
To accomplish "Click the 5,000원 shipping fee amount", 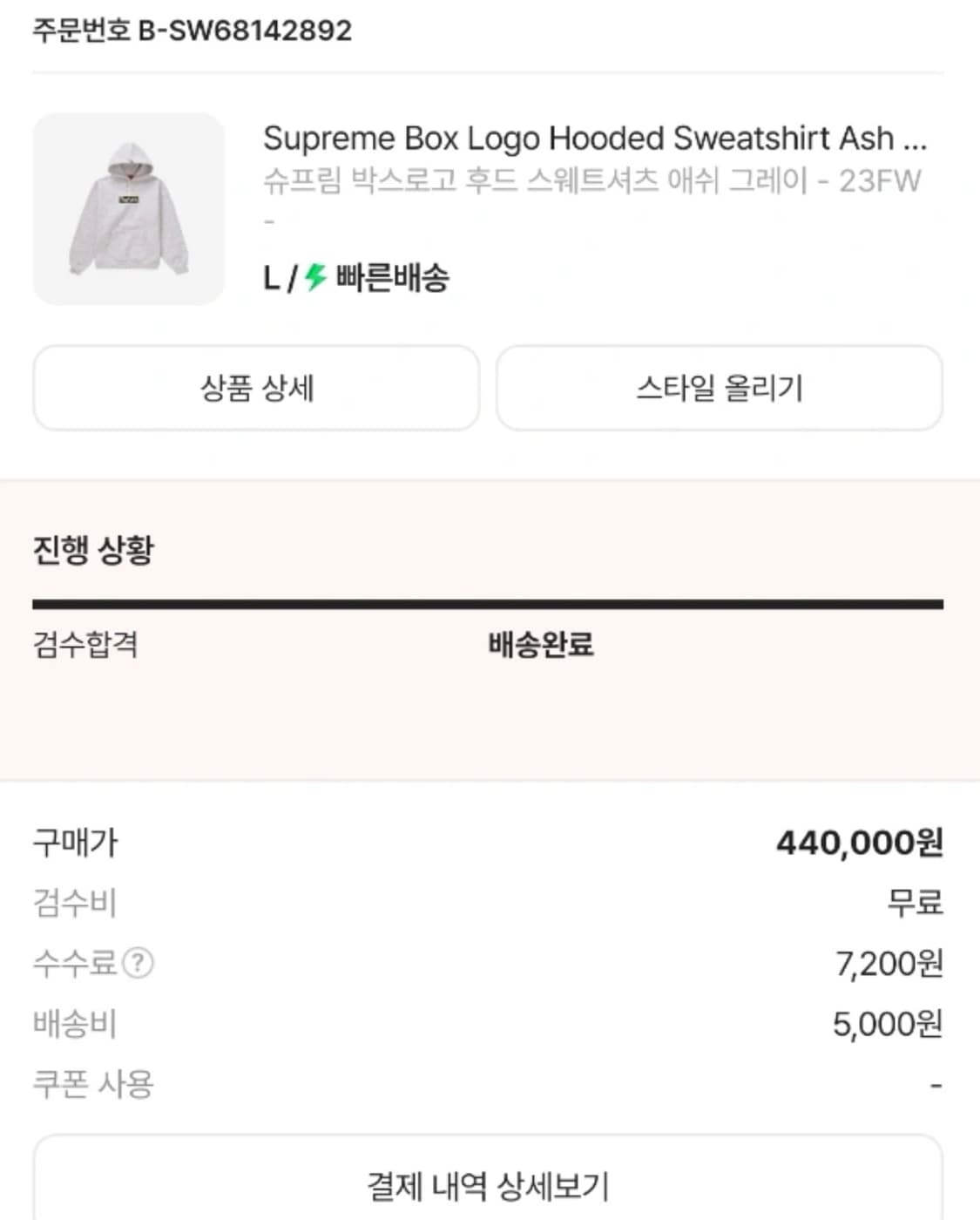I will pos(887,1024).
